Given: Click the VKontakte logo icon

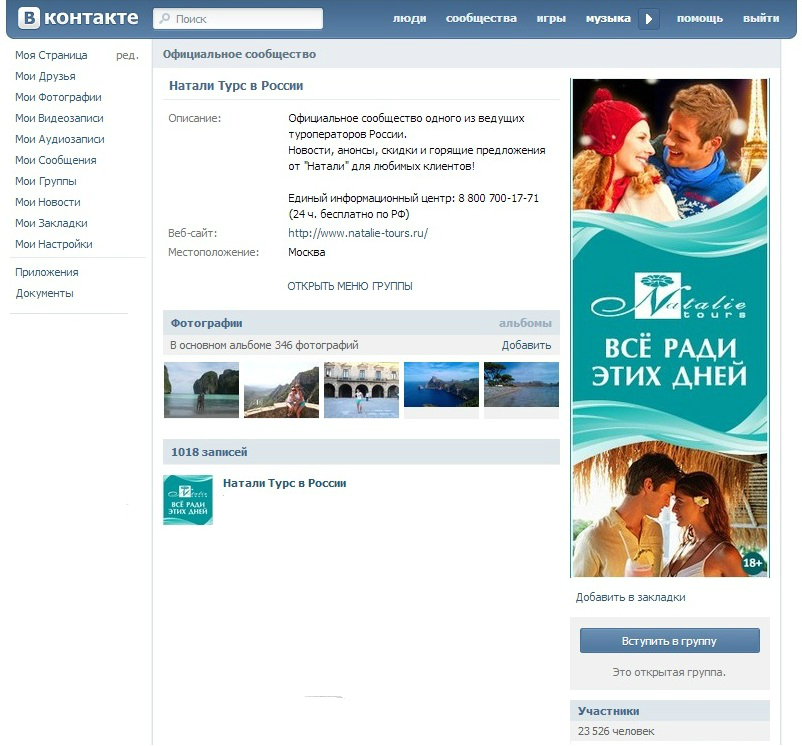Looking at the screenshot, I should click(29, 18).
